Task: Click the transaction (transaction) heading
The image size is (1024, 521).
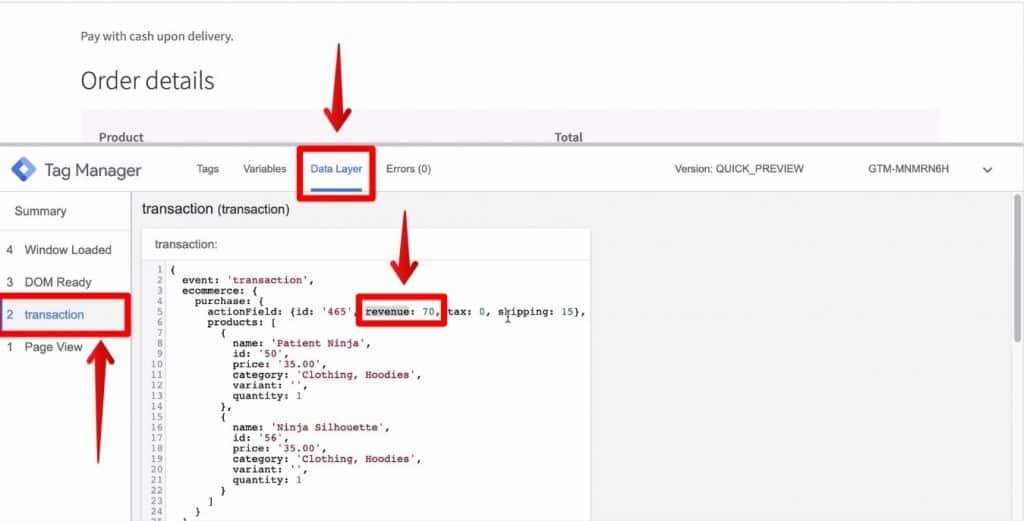Action: [216, 209]
